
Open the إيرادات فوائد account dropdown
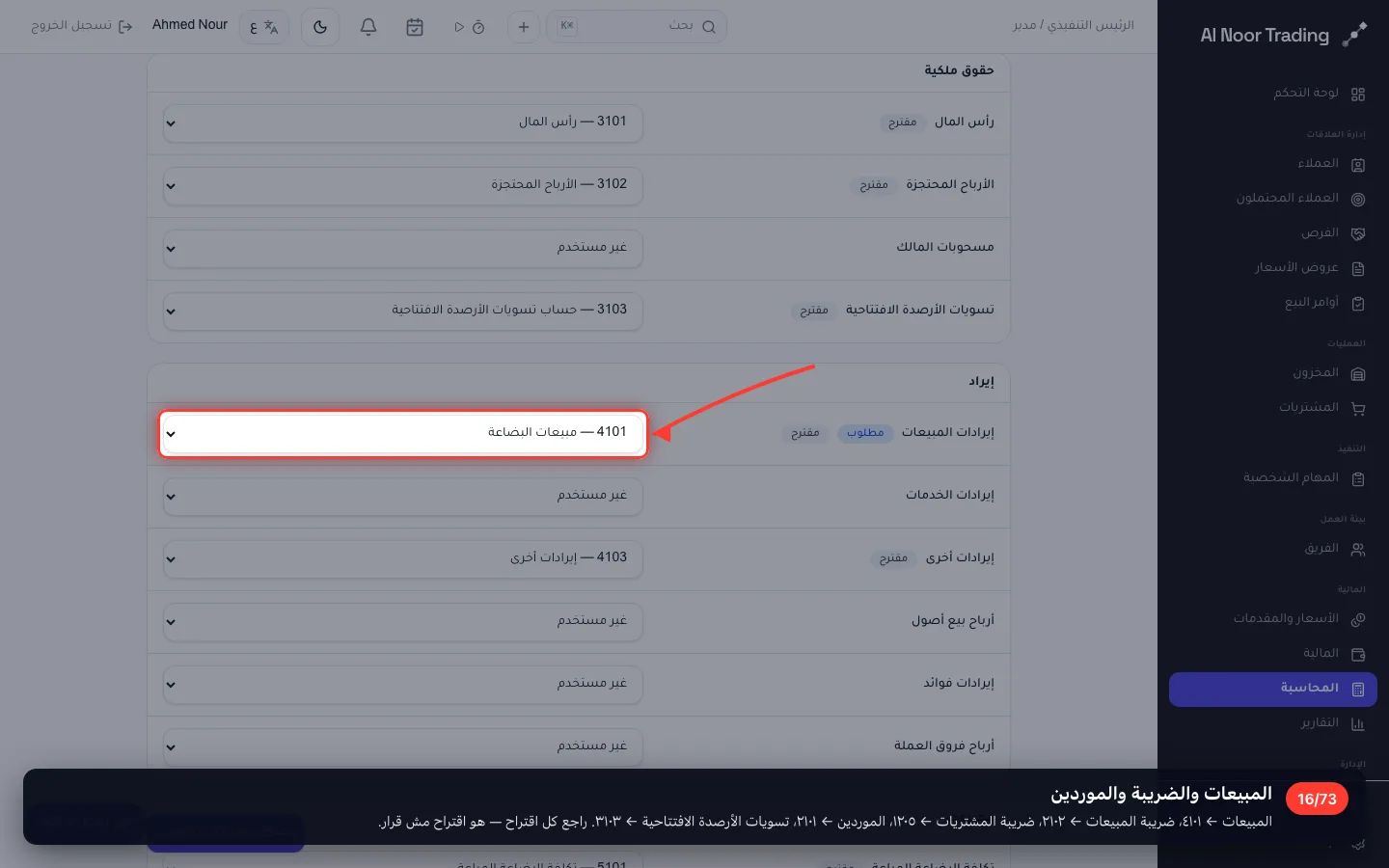[x=402, y=684]
